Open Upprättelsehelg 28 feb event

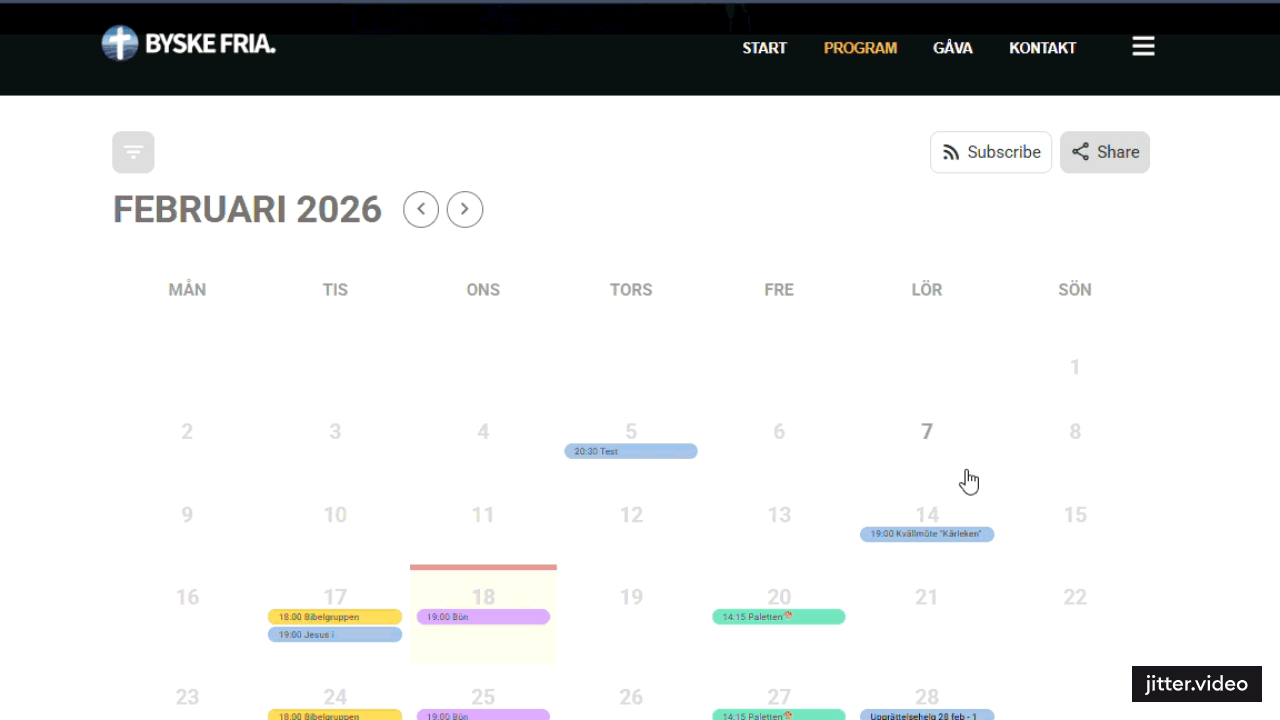tap(926, 715)
